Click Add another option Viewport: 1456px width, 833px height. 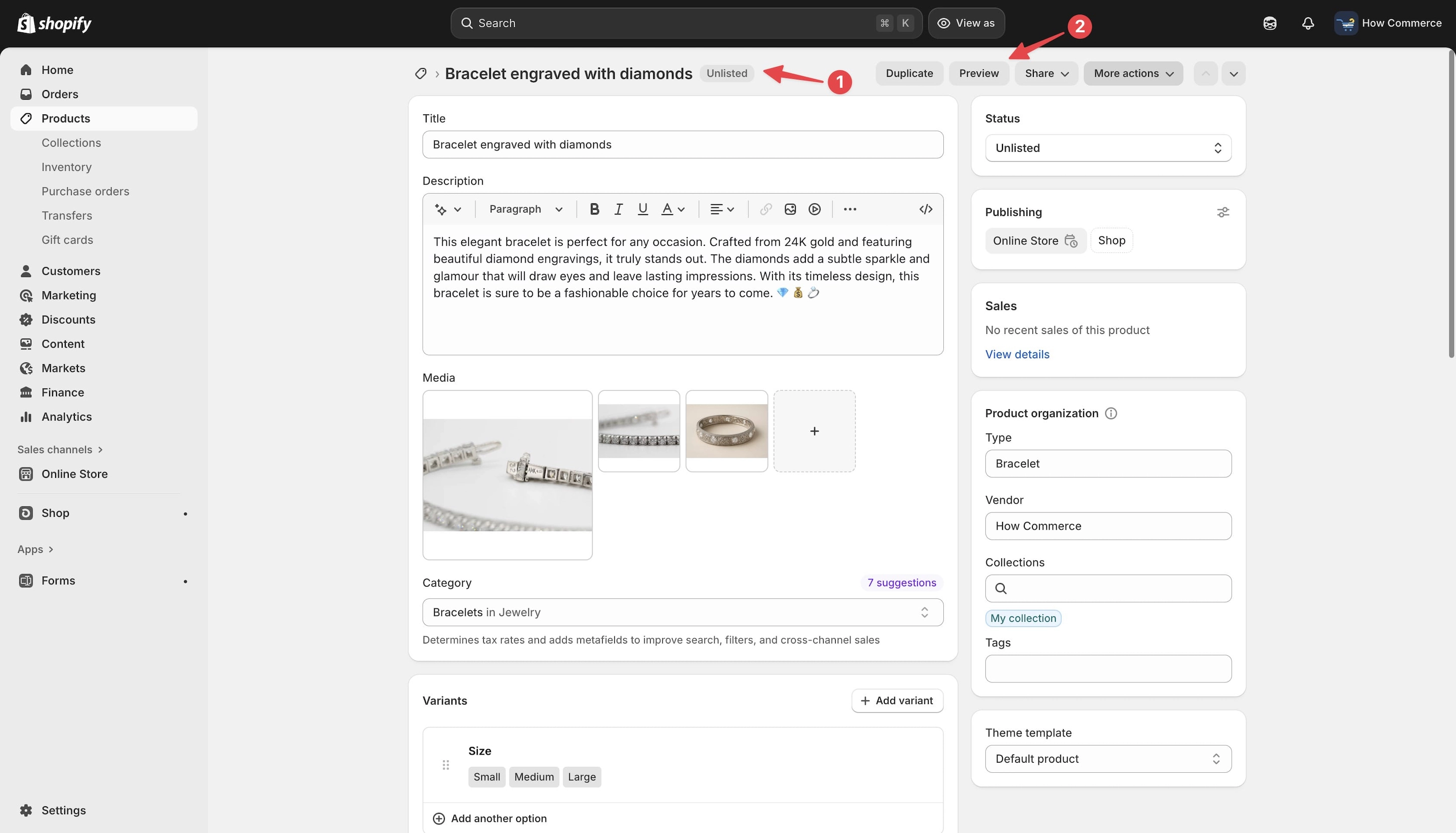(x=489, y=818)
